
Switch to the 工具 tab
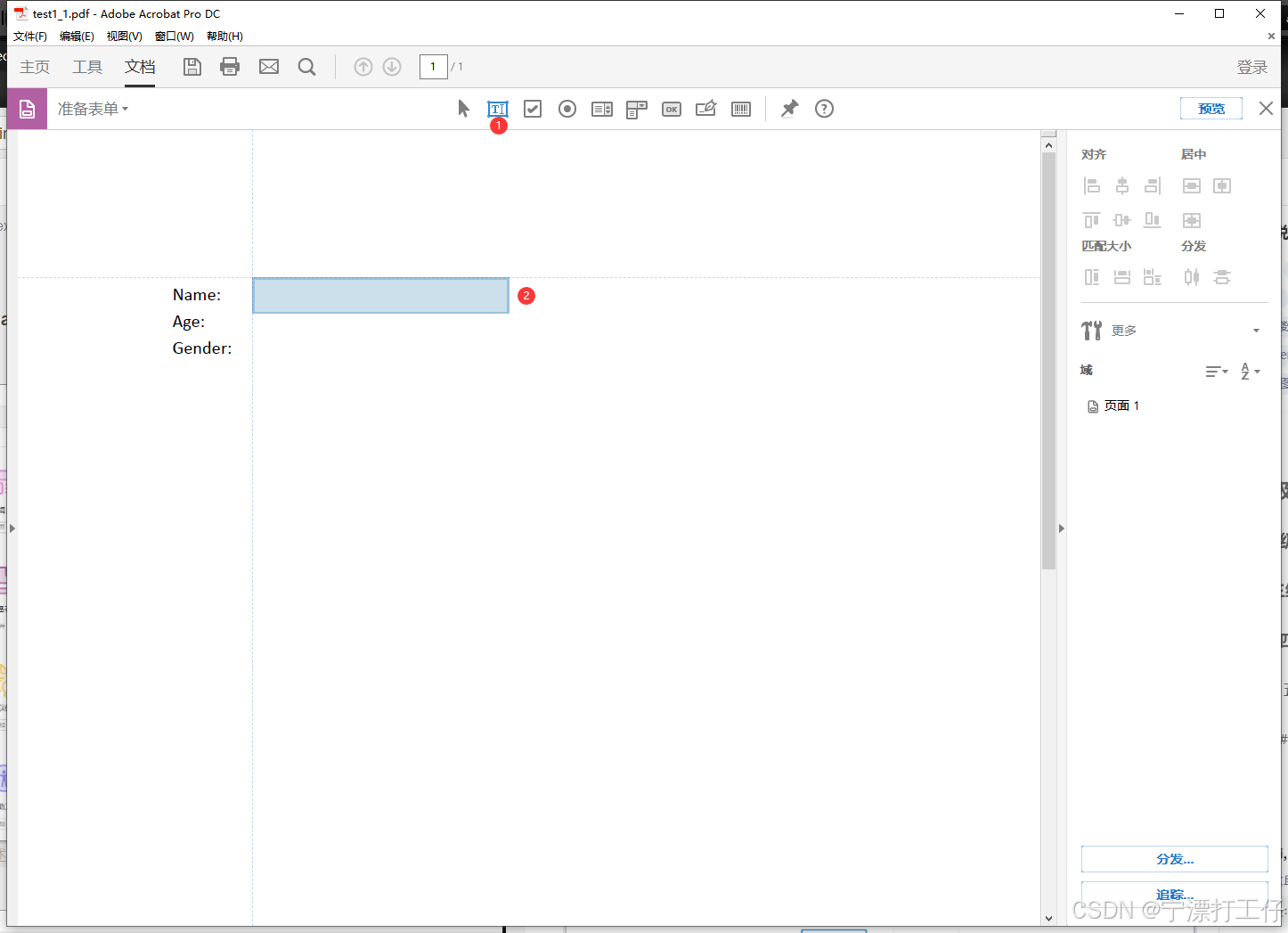(x=87, y=67)
